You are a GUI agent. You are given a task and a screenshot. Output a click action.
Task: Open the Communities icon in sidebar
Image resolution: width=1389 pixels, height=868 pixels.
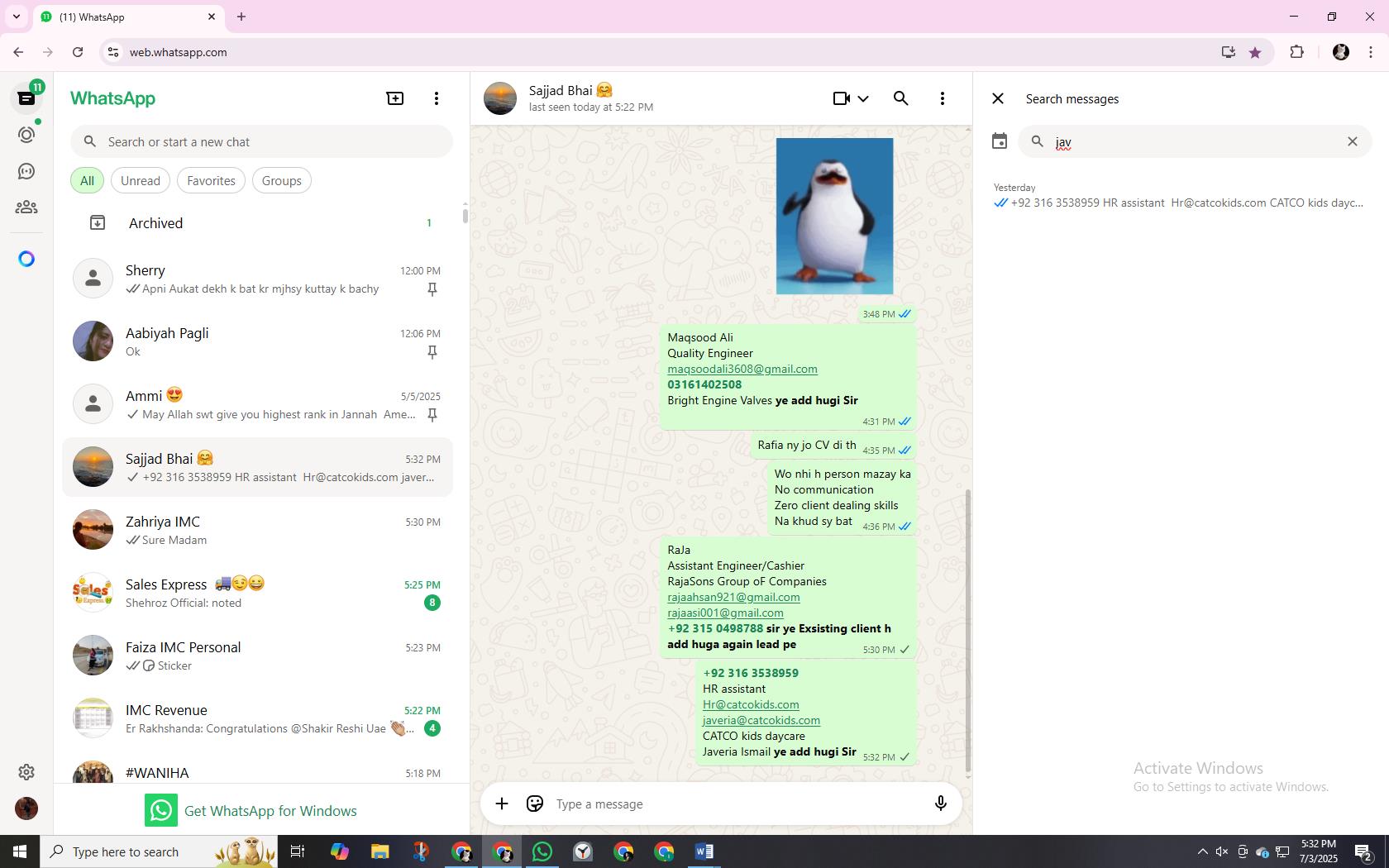click(26, 207)
